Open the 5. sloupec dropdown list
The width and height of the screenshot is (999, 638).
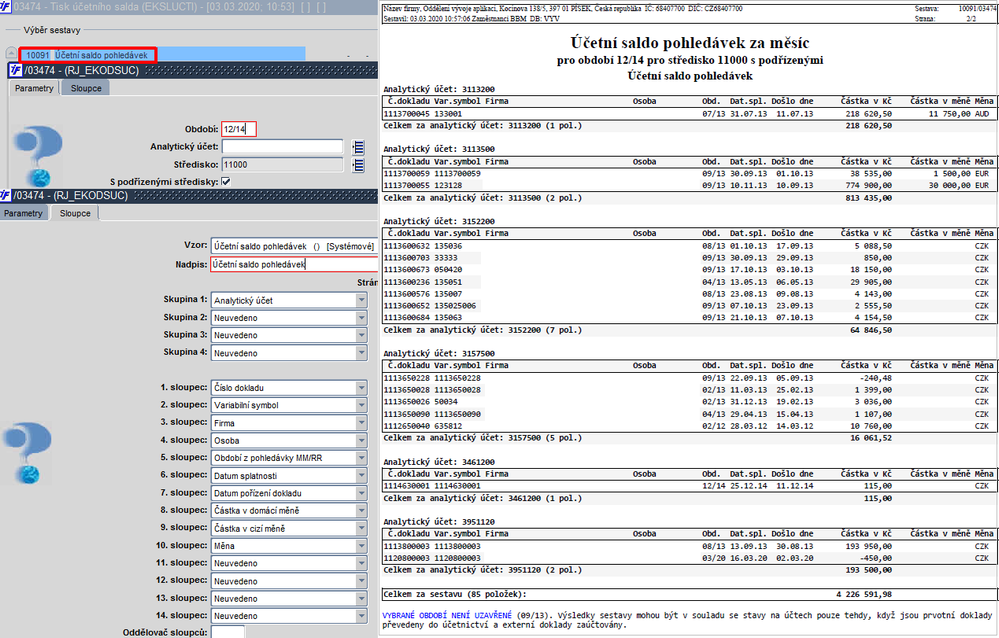361,458
